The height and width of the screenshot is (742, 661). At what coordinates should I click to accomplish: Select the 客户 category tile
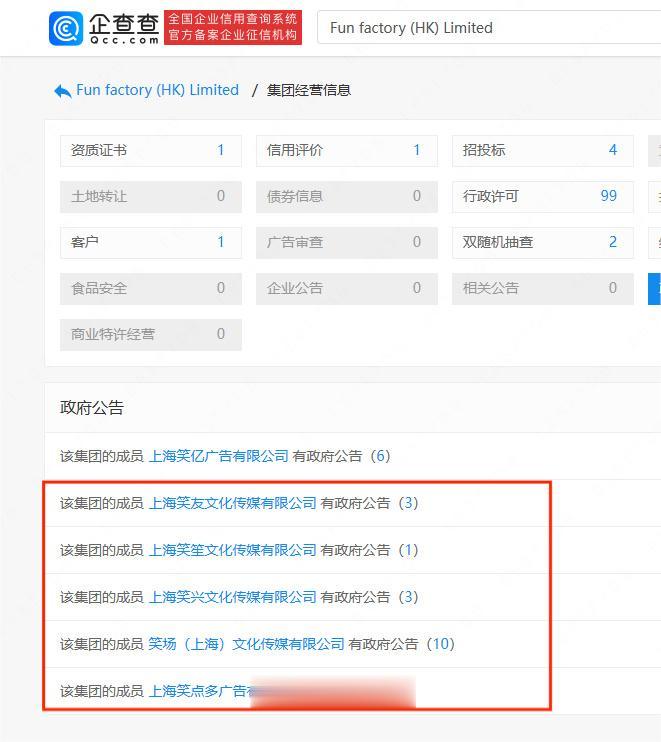(151, 242)
